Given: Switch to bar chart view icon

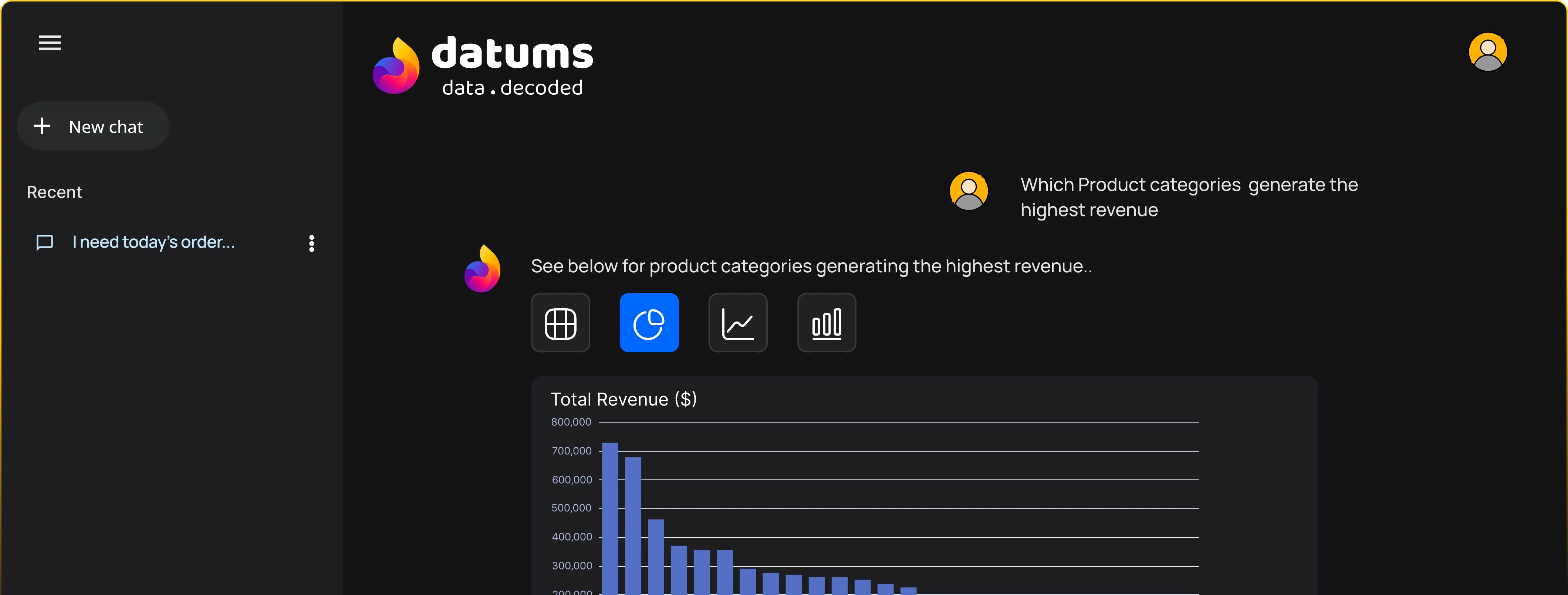Looking at the screenshot, I should coord(827,323).
